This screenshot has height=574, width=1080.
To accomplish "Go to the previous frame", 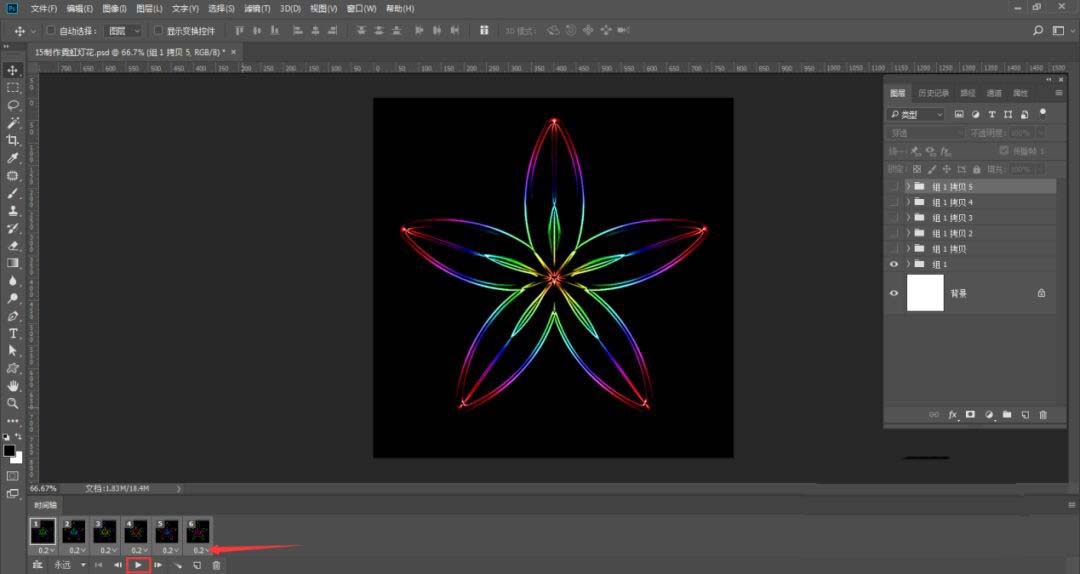I will pyautogui.click(x=118, y=565).
